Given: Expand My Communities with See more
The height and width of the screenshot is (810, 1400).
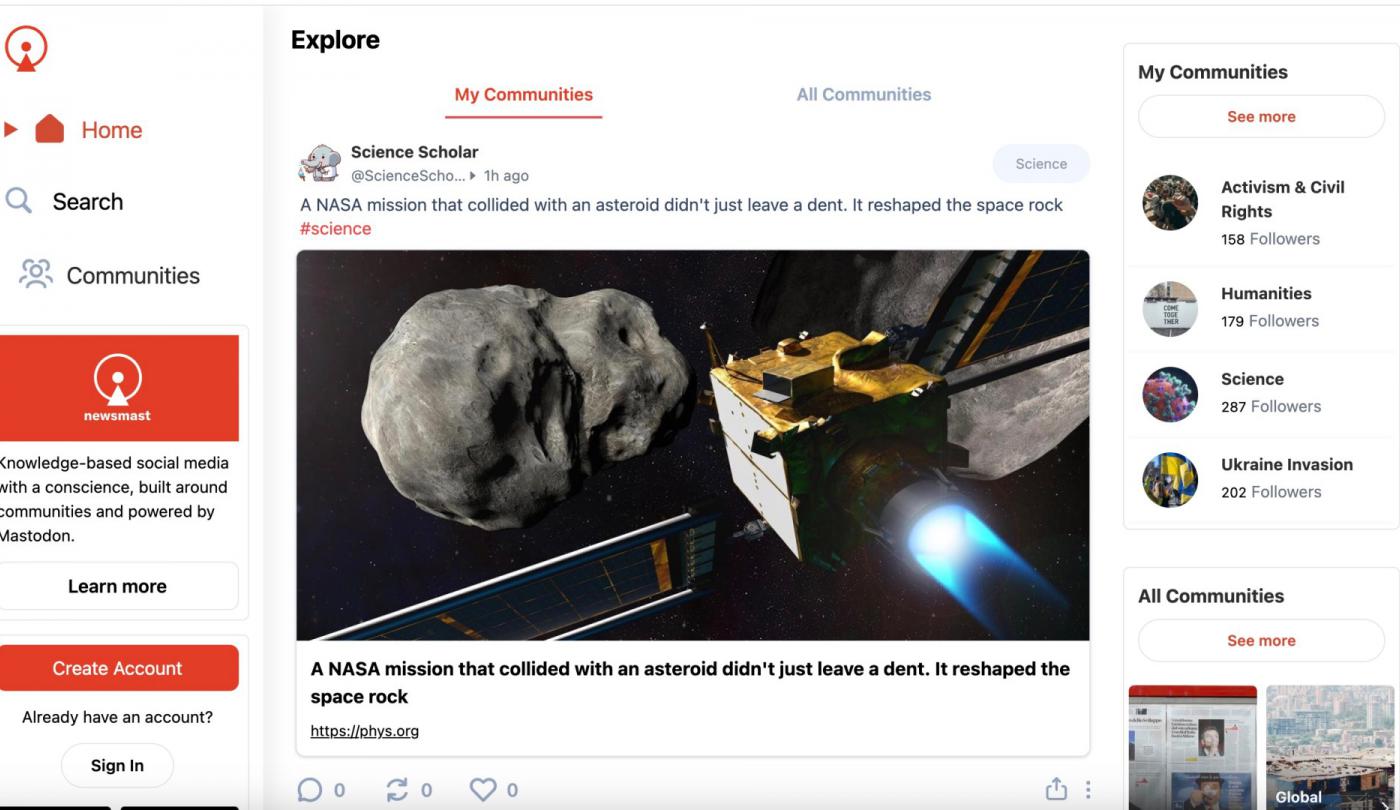Looking at the screenshot, I should tap(1261, 117).
